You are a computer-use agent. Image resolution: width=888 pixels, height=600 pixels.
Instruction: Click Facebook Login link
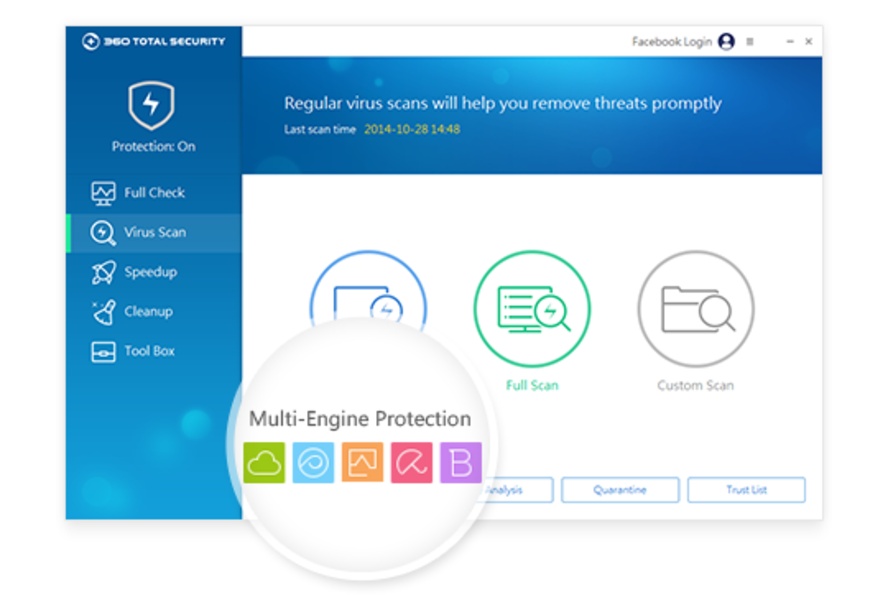tap(672, 42)
